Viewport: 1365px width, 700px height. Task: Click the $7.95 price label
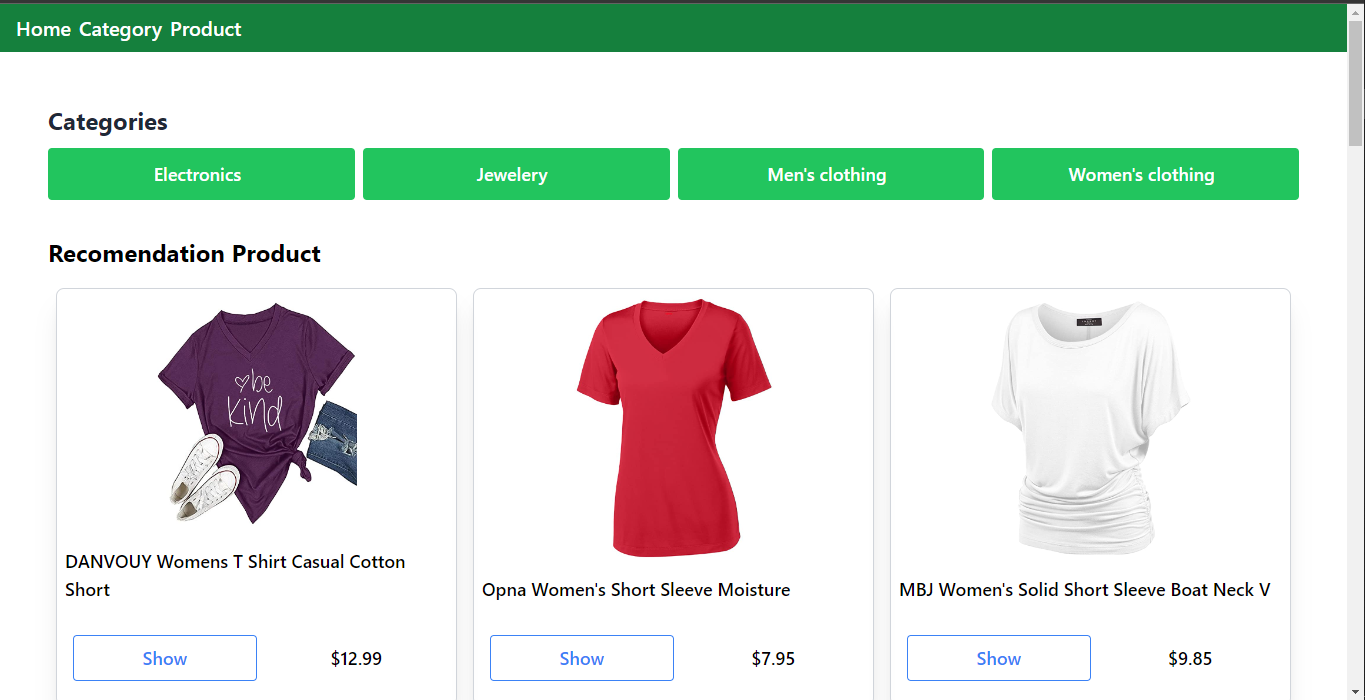pyautogui.click(x=773, y=658)
